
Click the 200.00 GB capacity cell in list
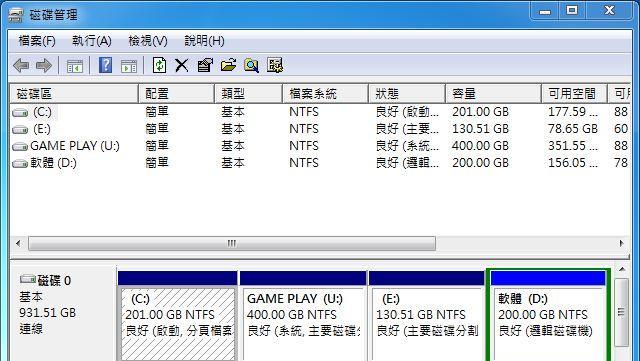click(x=480, y=163)
